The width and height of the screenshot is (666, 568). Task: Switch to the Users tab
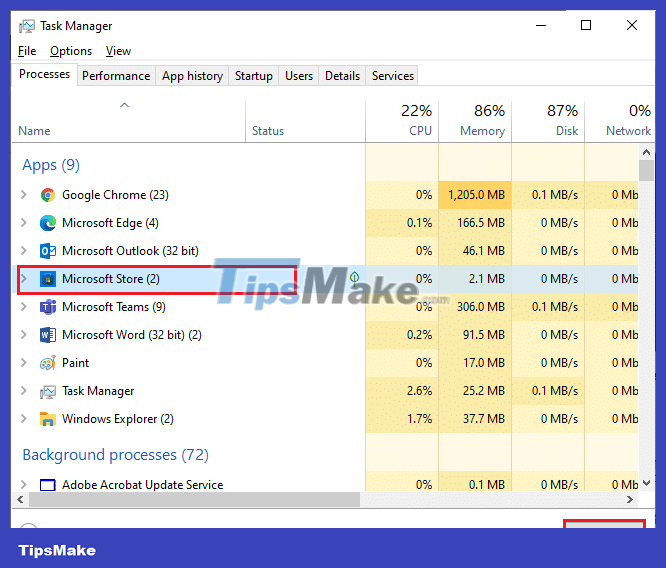[x=299, y=76]
